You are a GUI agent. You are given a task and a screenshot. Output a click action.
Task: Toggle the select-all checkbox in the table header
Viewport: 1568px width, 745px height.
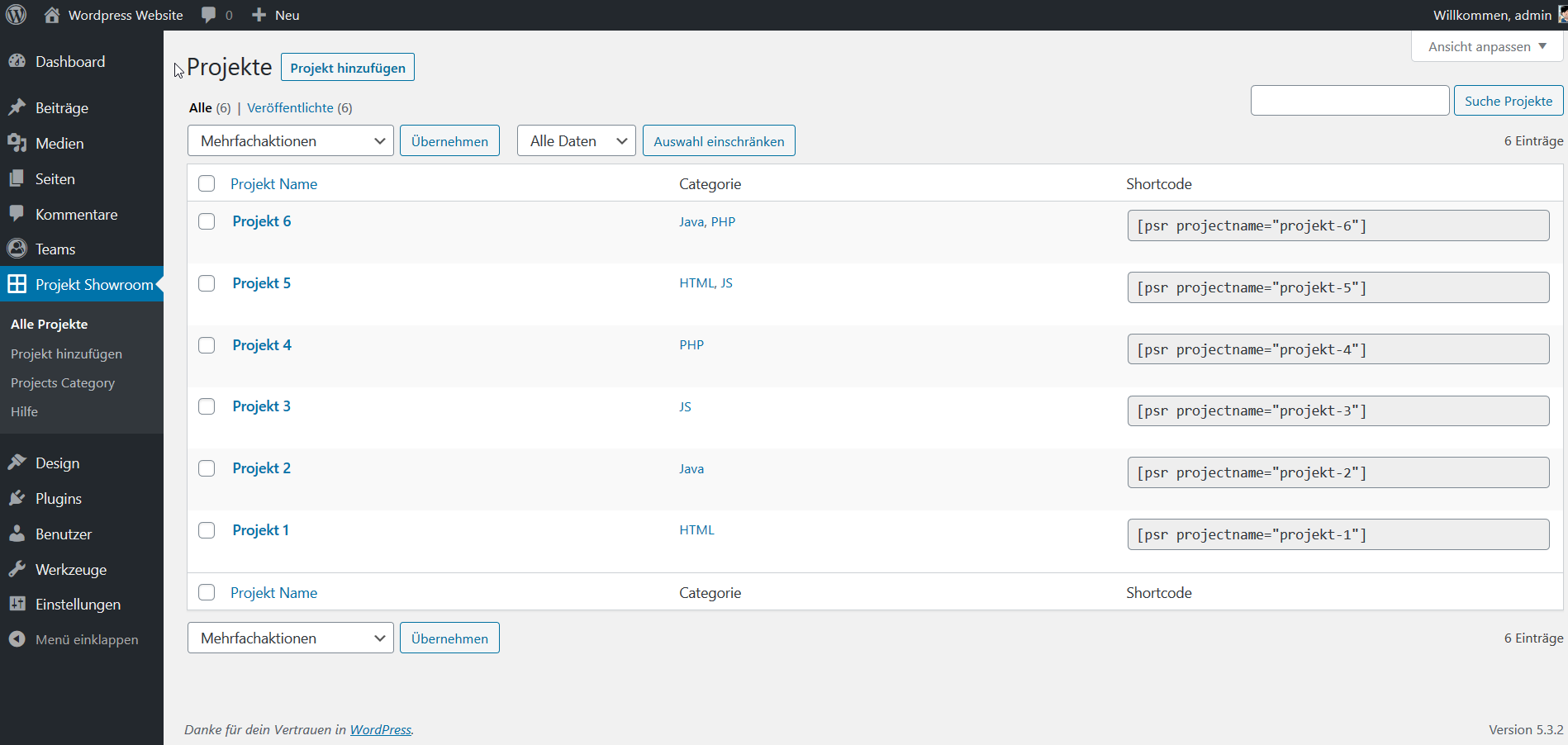tap(207, 183)
